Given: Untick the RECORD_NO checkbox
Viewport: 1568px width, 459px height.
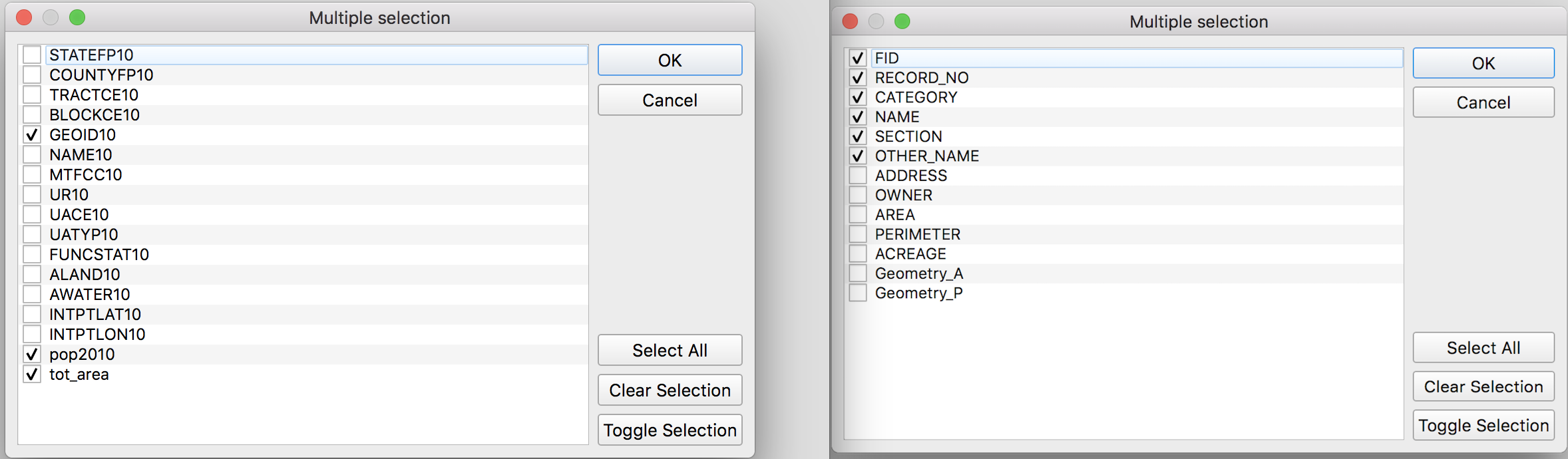Looking at the screenshot, I should tap(858, 78).
